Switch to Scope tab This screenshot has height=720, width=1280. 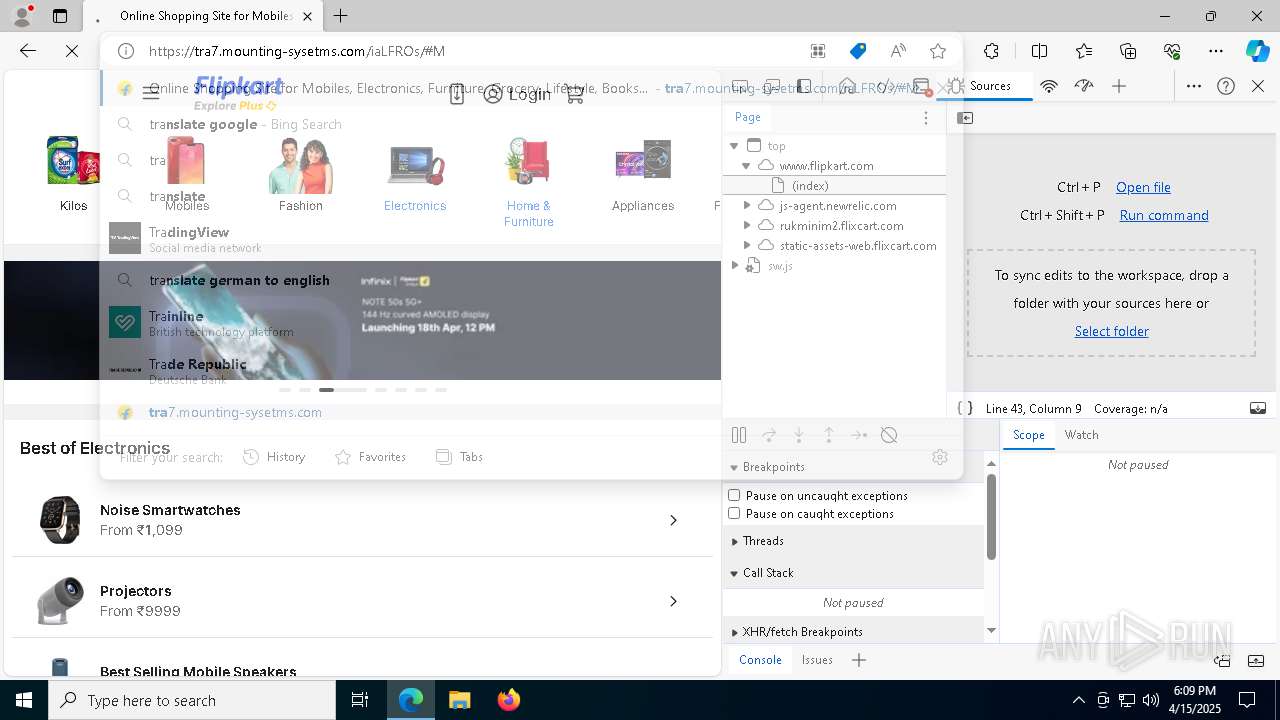coord(1028,435)
